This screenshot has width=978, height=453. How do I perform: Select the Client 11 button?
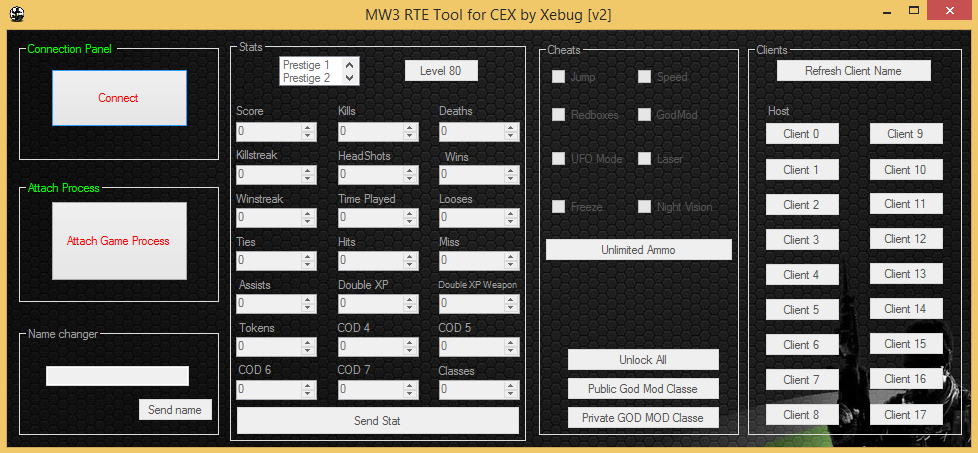(906, 204)
